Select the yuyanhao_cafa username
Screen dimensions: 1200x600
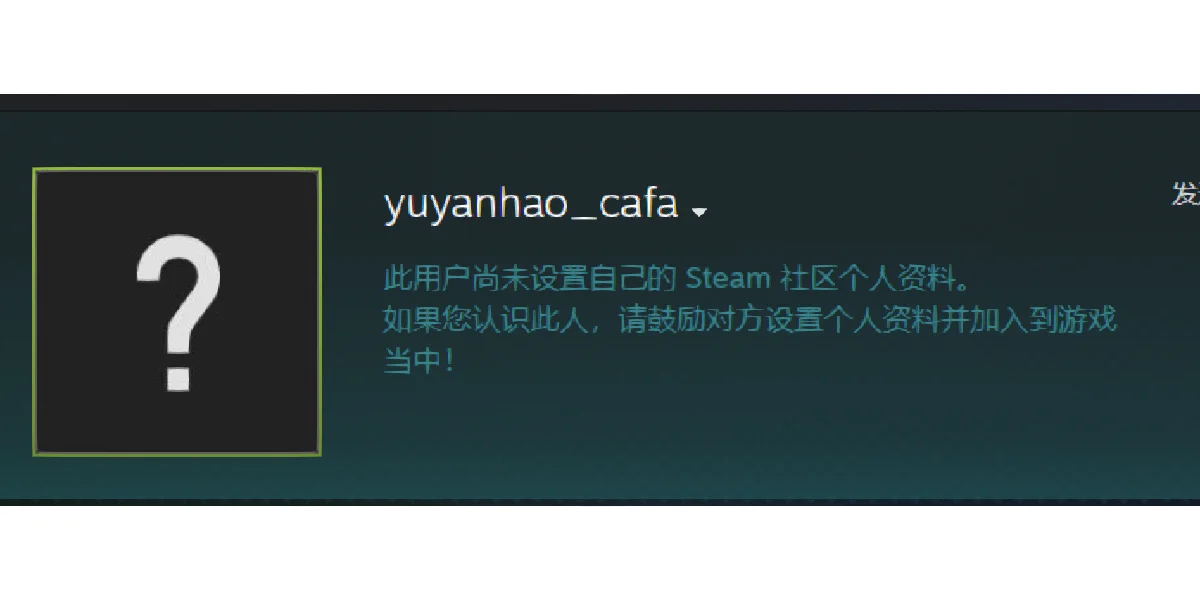click(531, 205)
